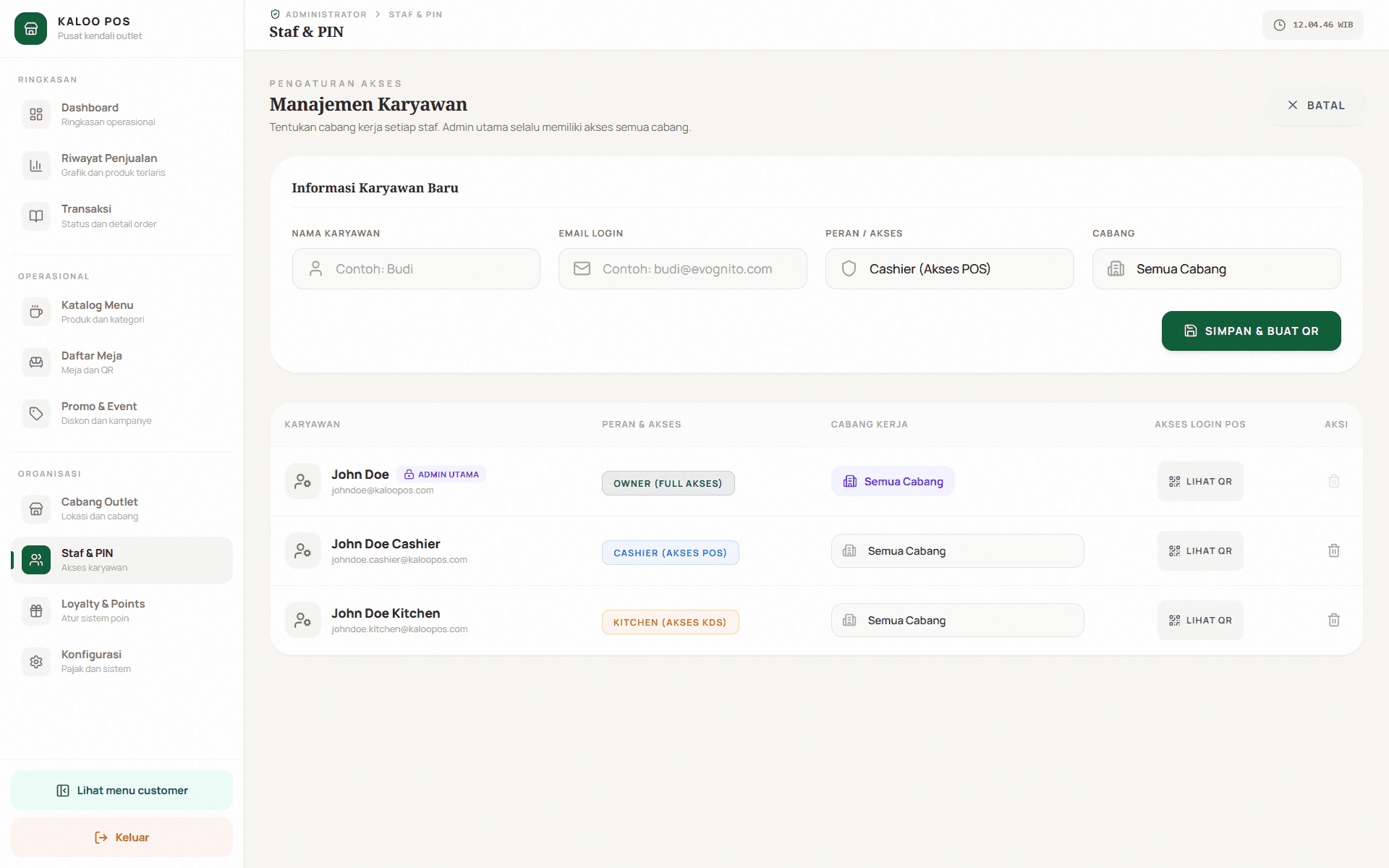Image resolution: width=1389 pixels, height=868 pixels.
Task: Click the Loyalty & Points gift icon
Action: point(36,610)
